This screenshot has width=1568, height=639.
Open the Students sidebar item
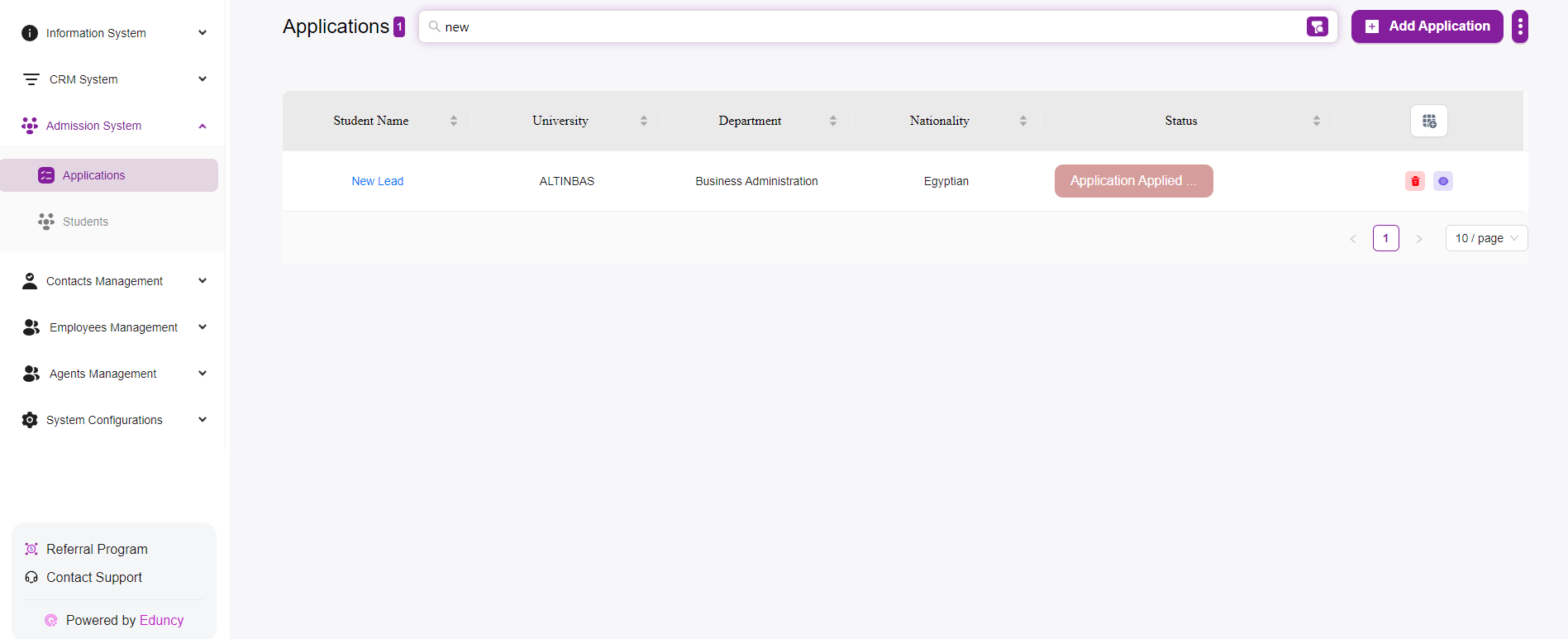(x=85, y=222)
